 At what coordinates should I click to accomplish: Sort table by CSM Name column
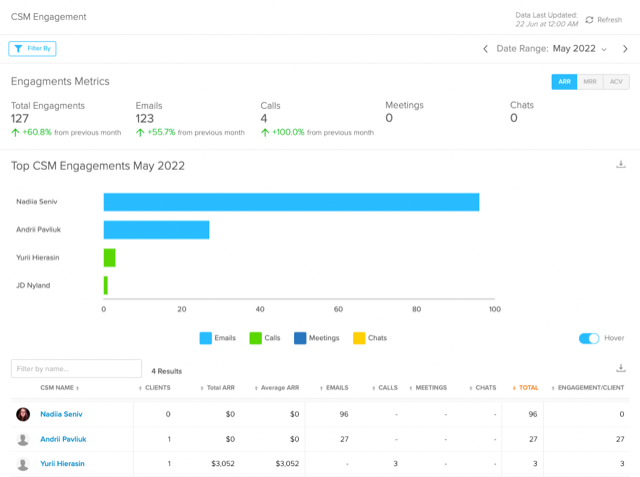[59, 387]
